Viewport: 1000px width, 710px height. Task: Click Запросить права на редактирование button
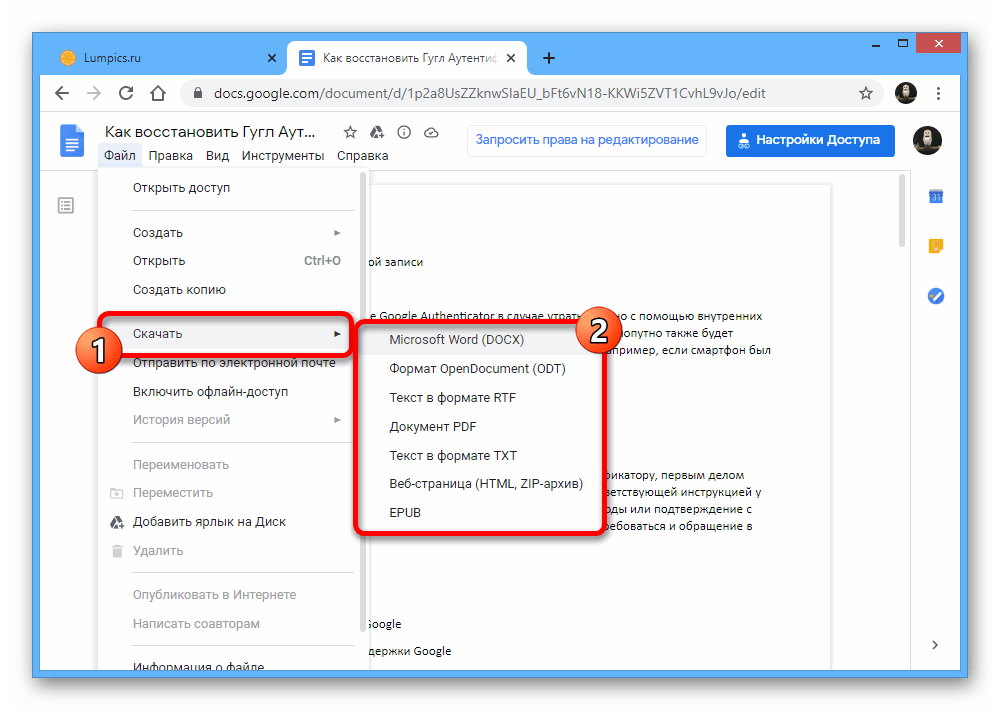tap(587, 140)
